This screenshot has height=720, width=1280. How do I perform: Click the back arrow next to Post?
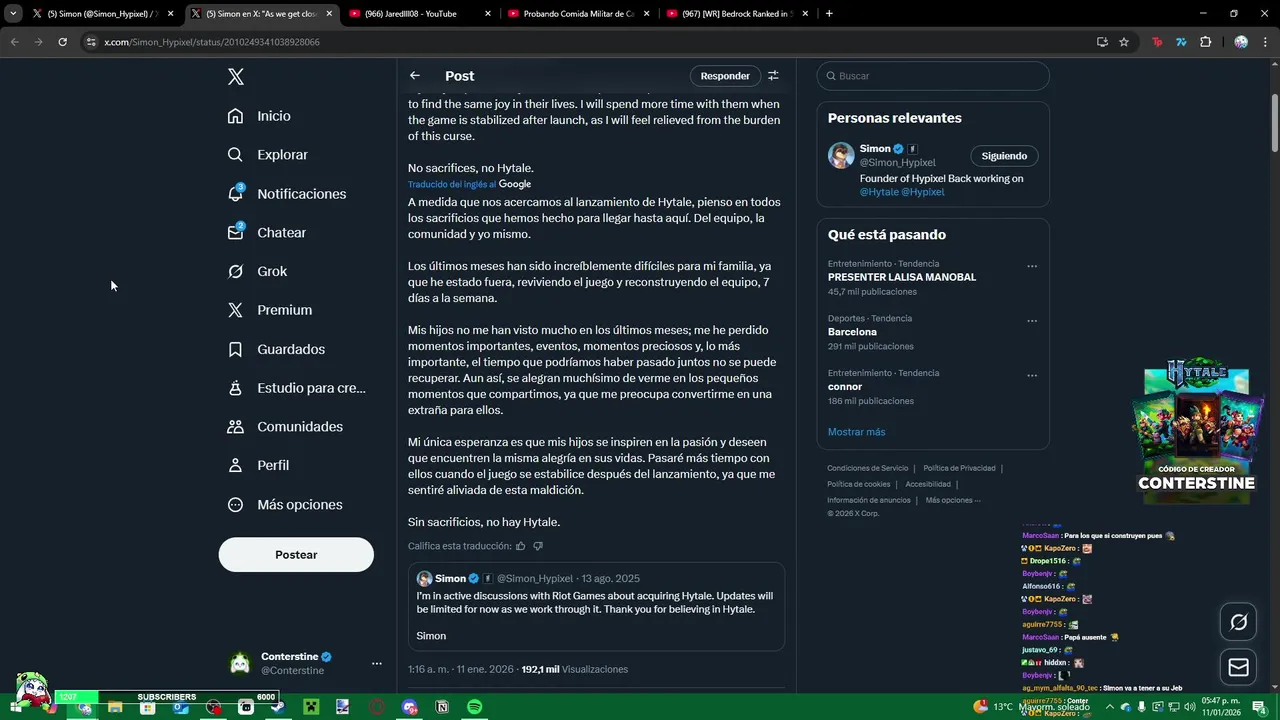coord(415,76)
